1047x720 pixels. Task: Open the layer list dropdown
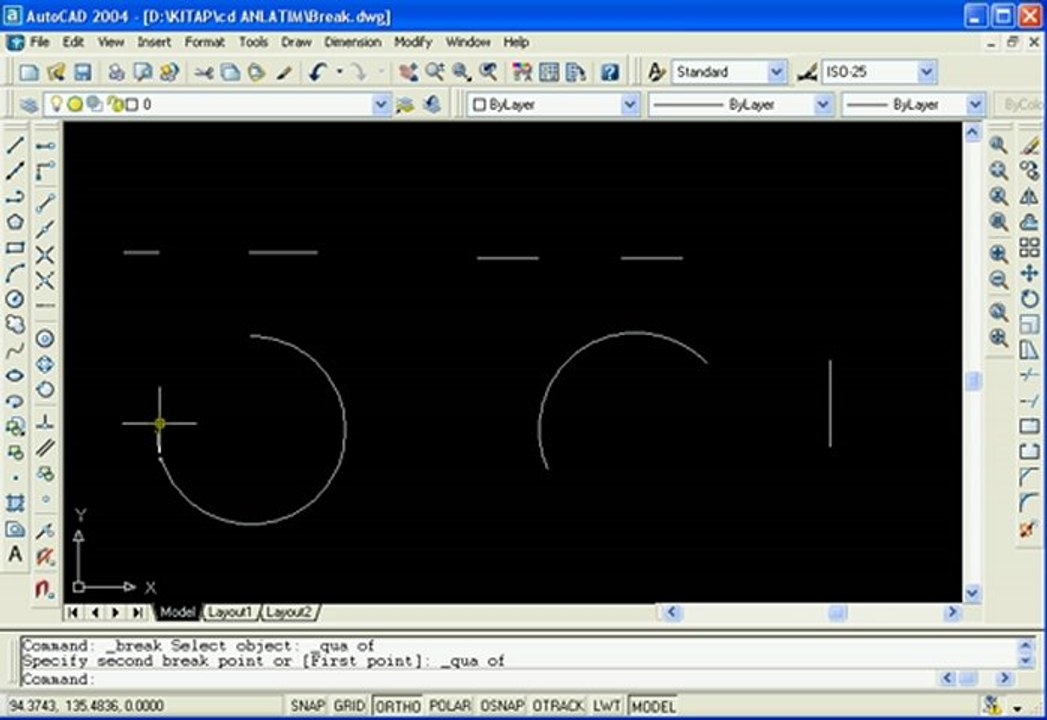click(381, 105)
